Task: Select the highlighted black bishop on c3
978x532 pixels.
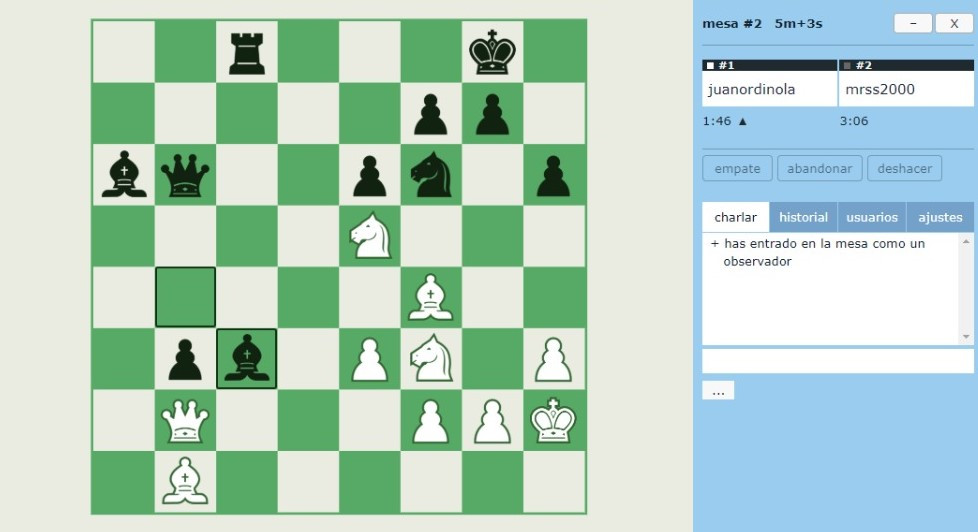Action: click(246, 359)
